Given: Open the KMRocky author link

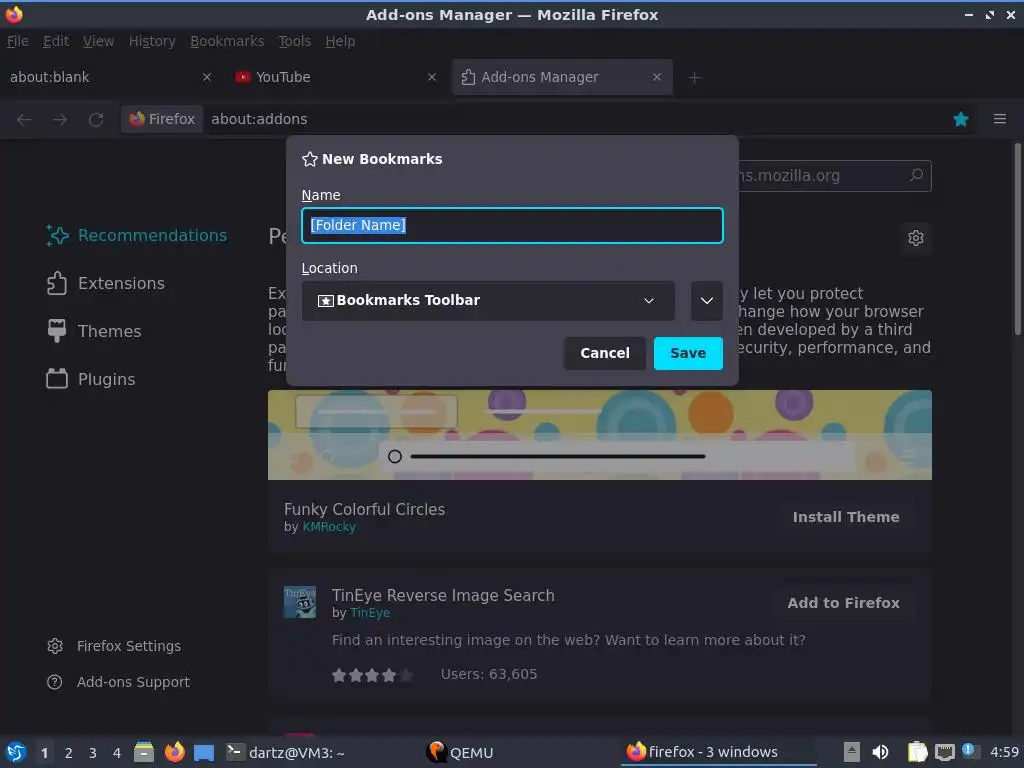Looking at the screenshot, I should (x=329, y=527).
